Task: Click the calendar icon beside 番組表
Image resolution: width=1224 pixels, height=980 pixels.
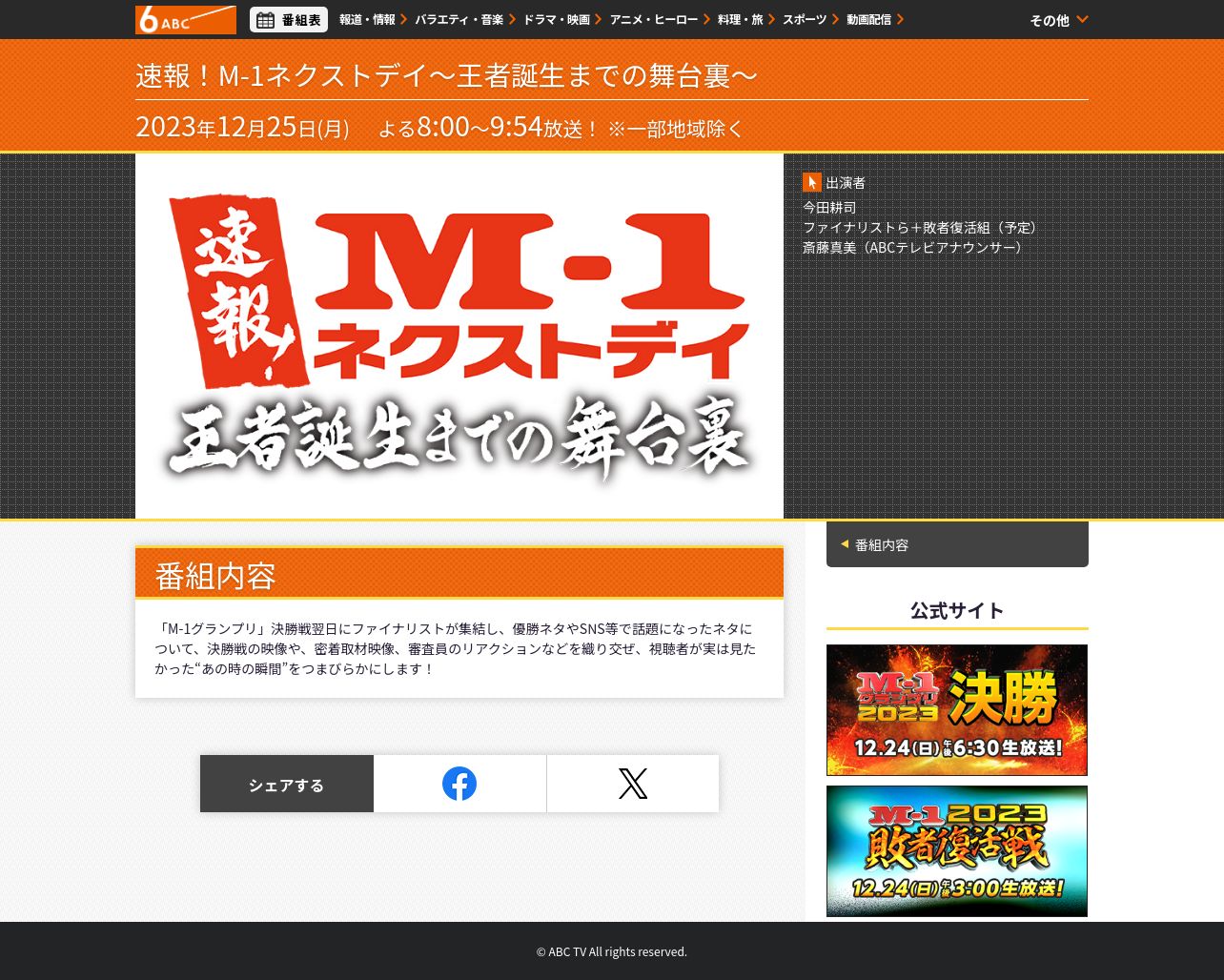Action: (x=266, y=20)
